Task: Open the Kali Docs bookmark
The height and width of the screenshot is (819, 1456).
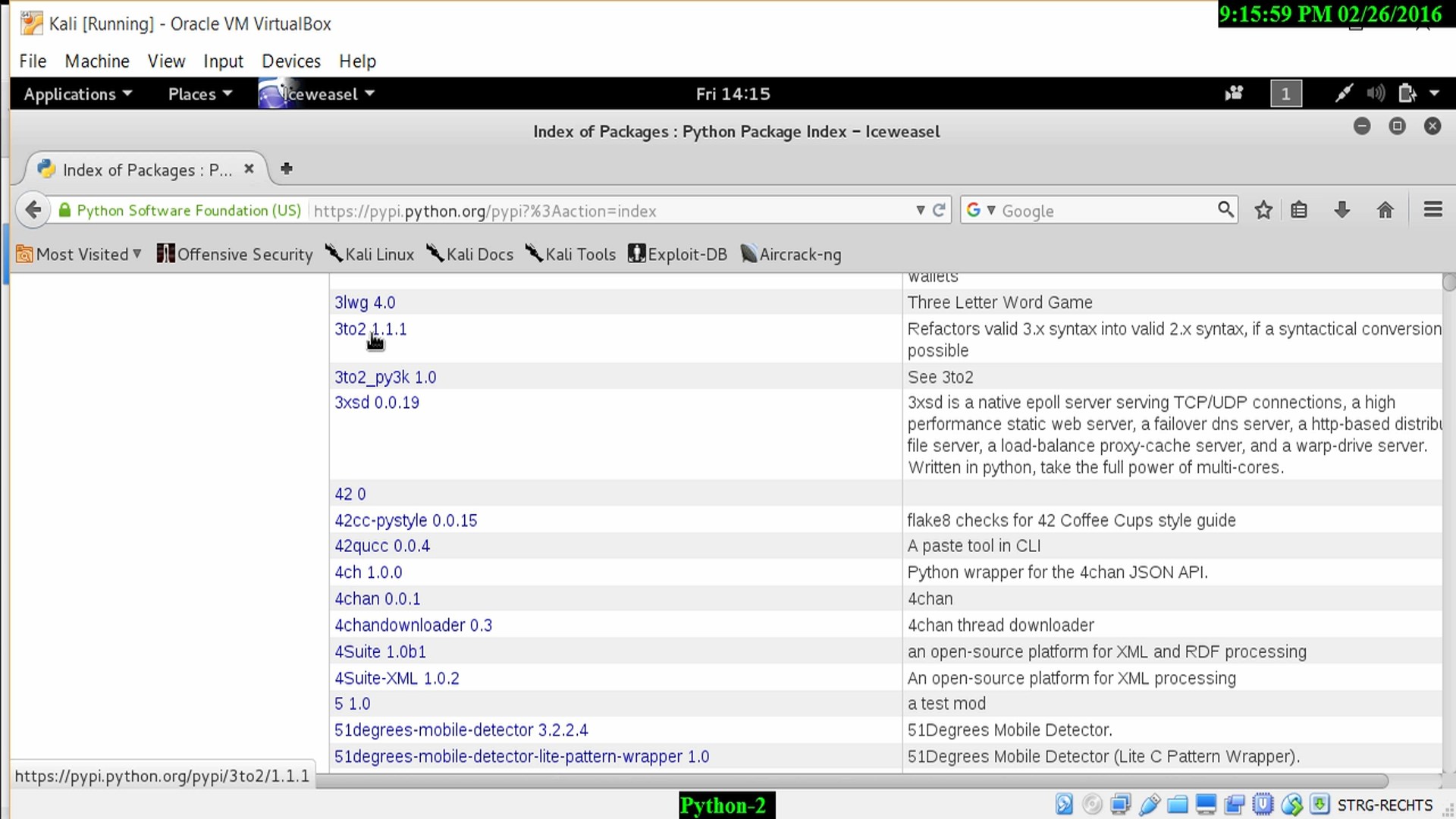Action: 469,255
